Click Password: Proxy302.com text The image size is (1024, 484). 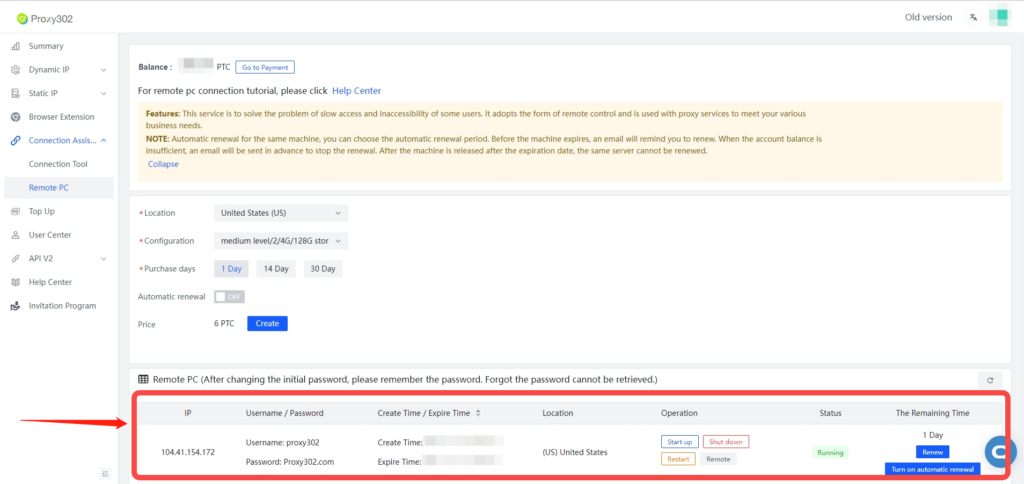click(290, 461)
